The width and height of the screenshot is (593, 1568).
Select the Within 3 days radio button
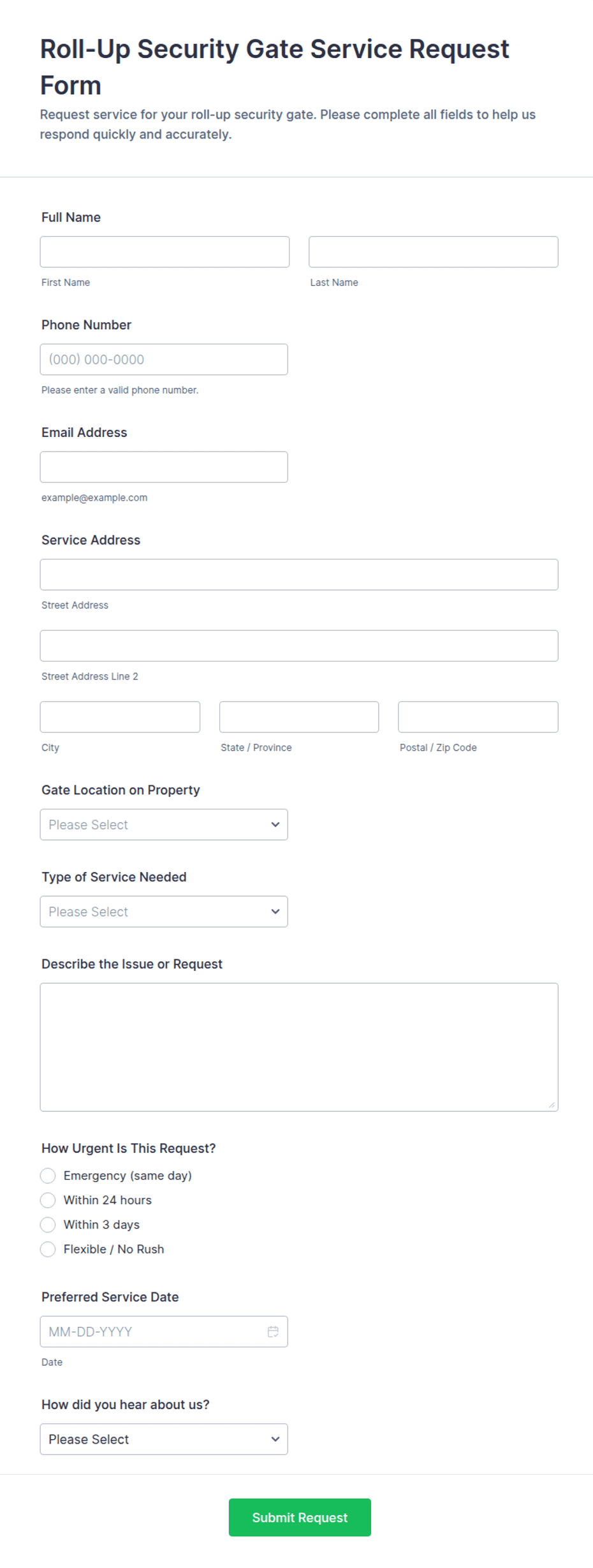coord(48,1225)
